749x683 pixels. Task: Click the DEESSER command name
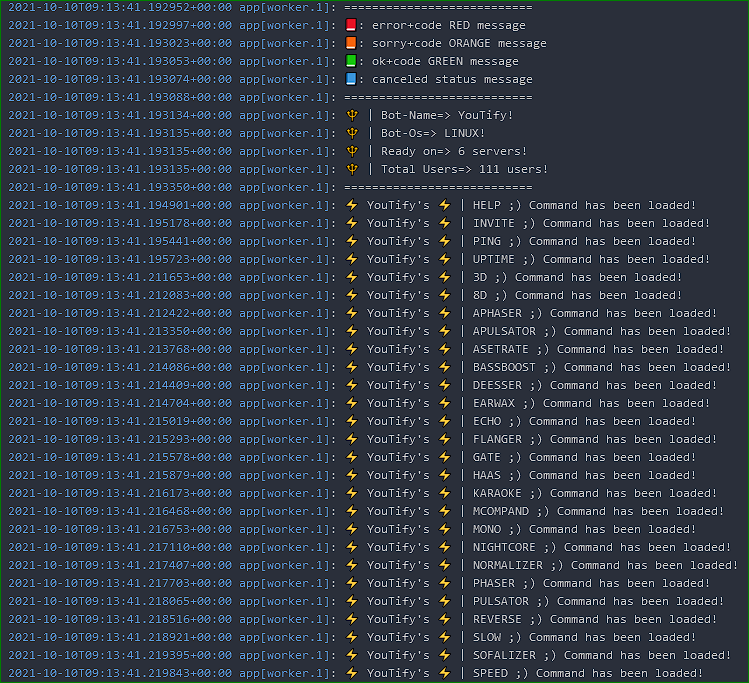pos(497,385)
